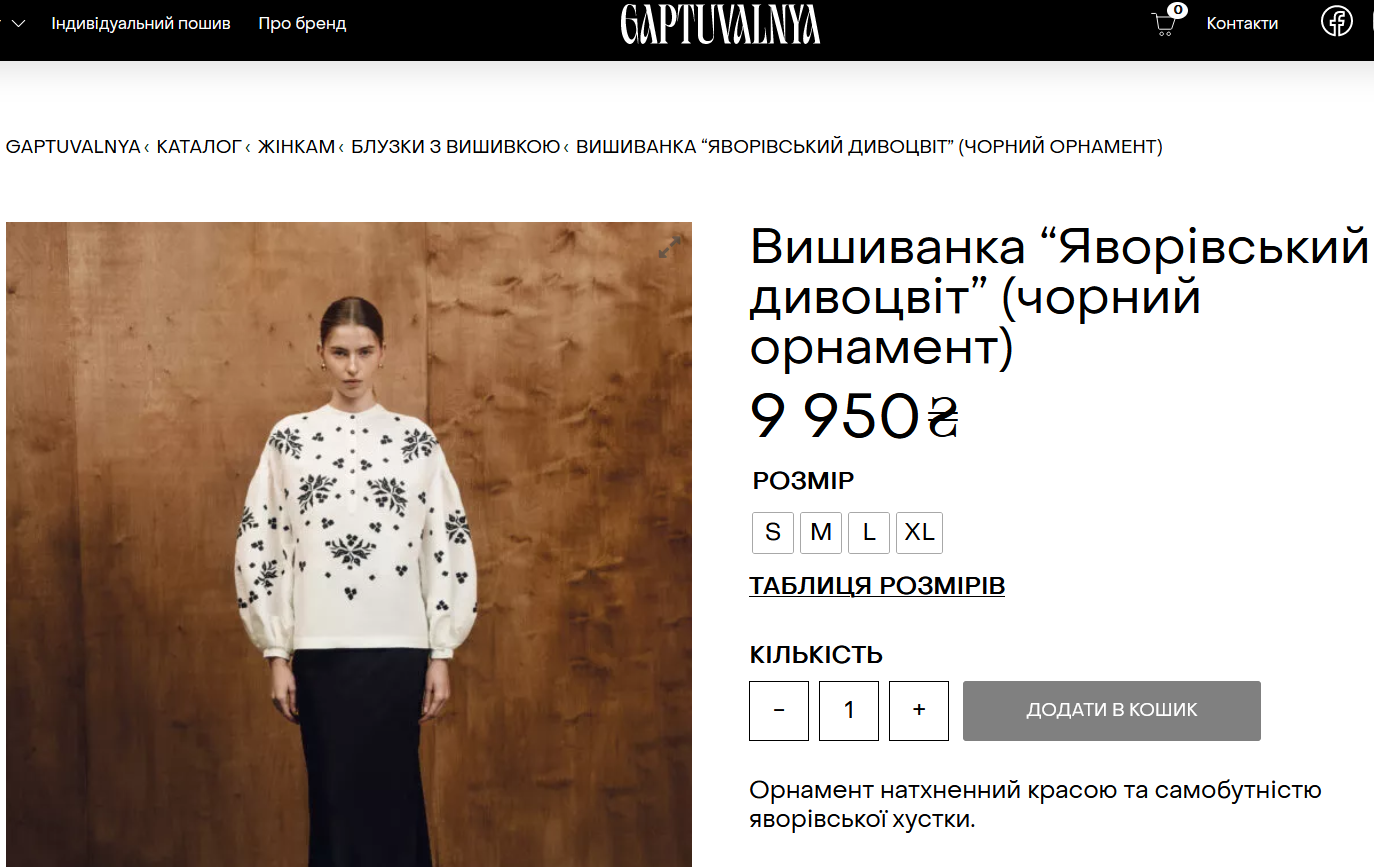Screen dimensions: 1374x867
Task: Increase quantity with plus button
Action: 919,711
